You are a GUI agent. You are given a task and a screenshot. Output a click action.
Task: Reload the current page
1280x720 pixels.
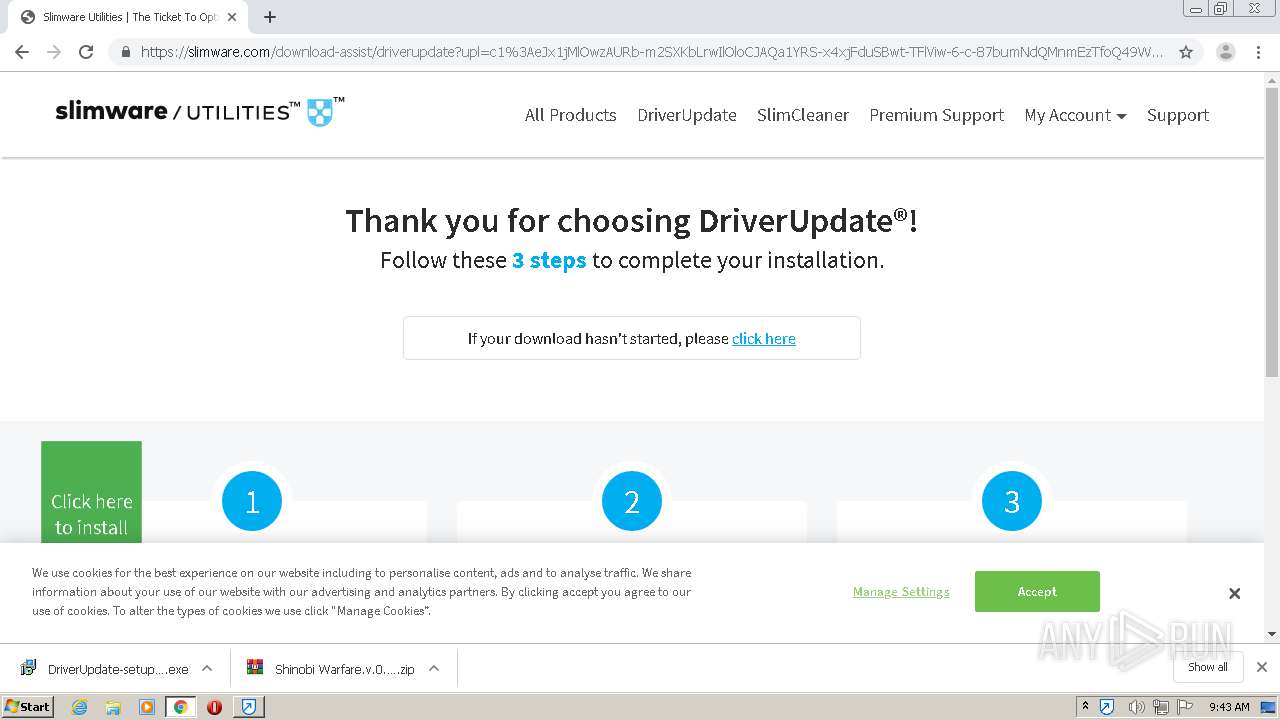pos(86,52)
